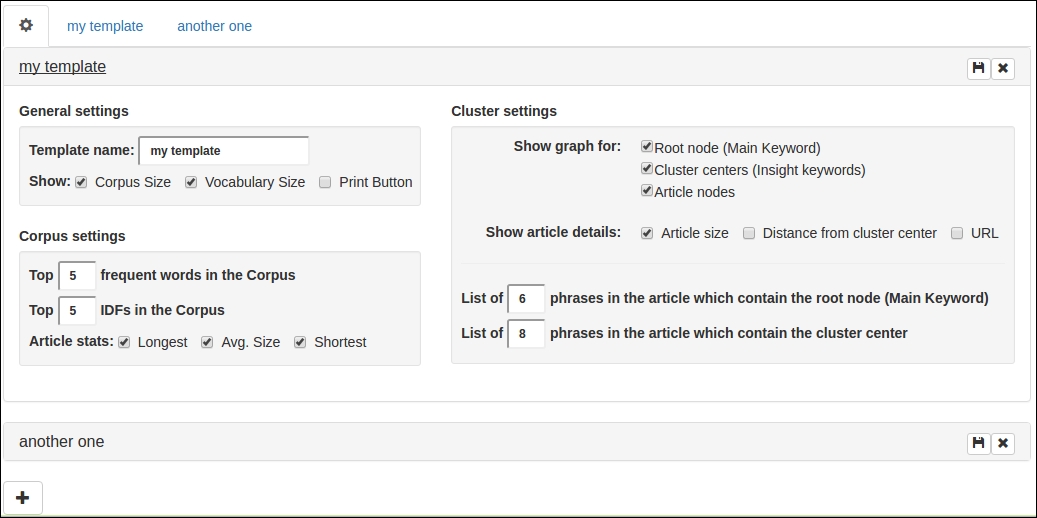Open the gear settings tab

26,26
